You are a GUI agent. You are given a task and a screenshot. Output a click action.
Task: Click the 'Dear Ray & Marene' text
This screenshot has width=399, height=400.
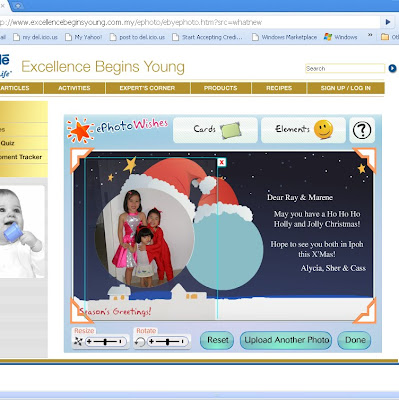(x=300, y=197)
